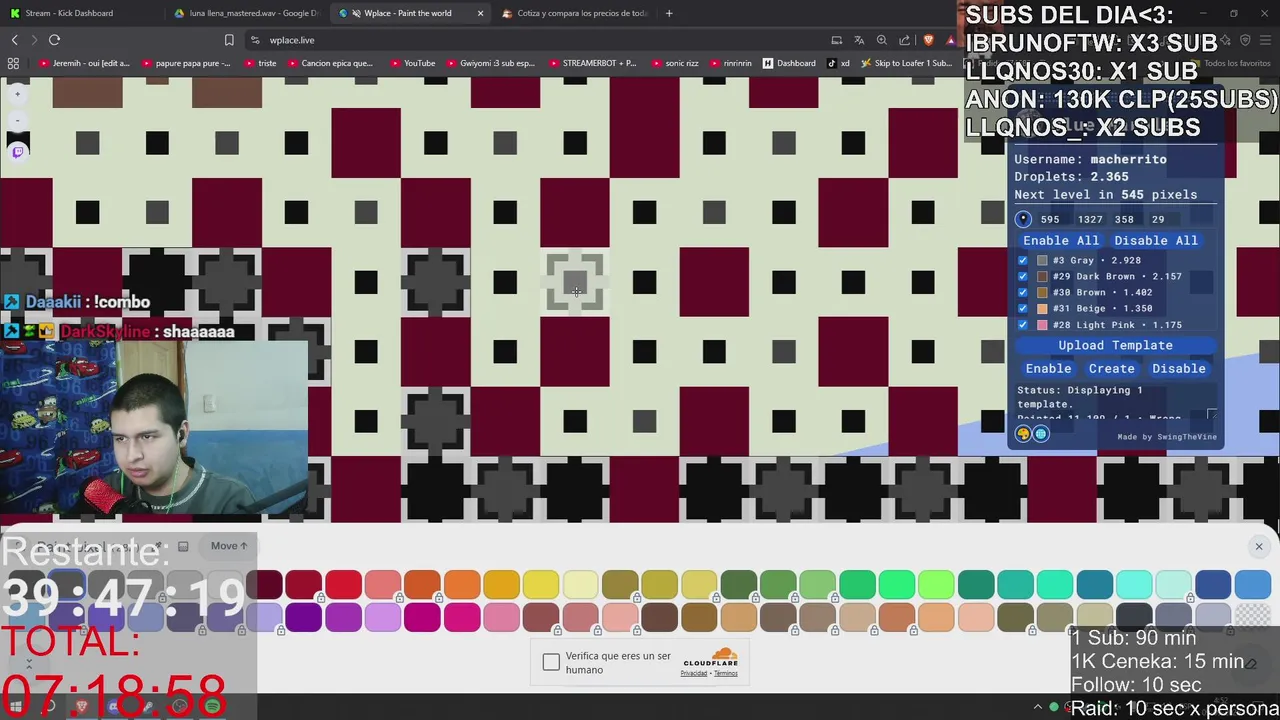The height and width of the screenshot is (720, 1280).
Task: Click the zoom magnifier icon in address bar
Action: click(x=882, y=40)
